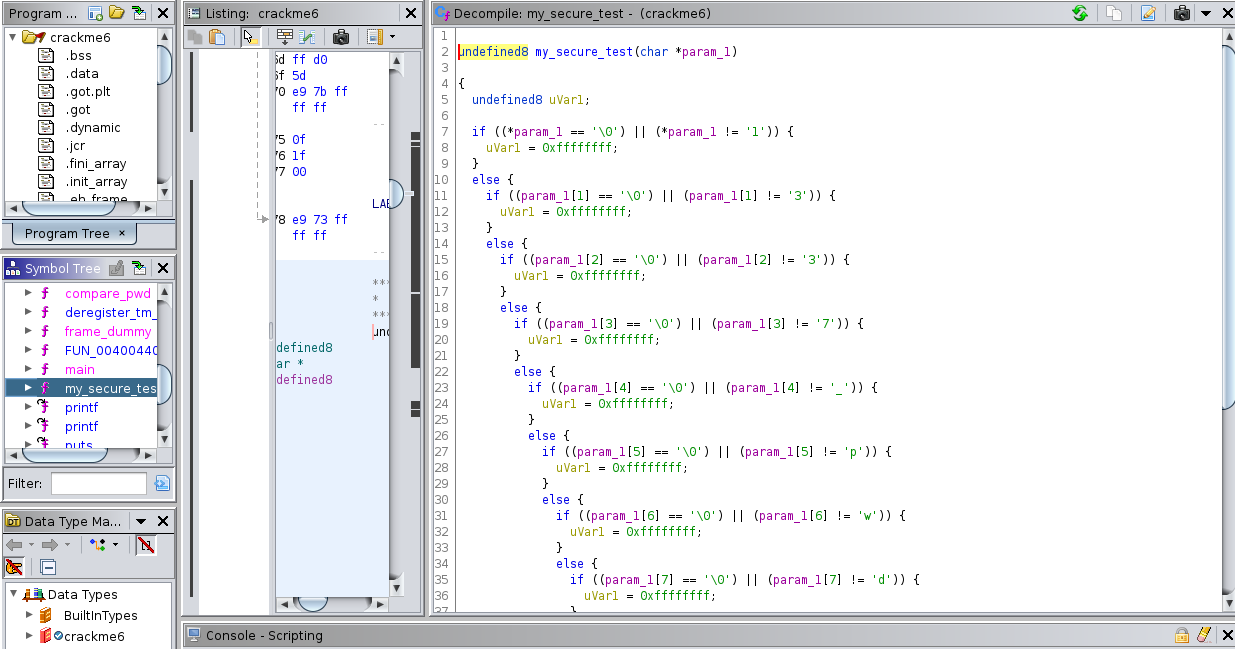
Task: Select the .data section
Action: pos(82,73)
